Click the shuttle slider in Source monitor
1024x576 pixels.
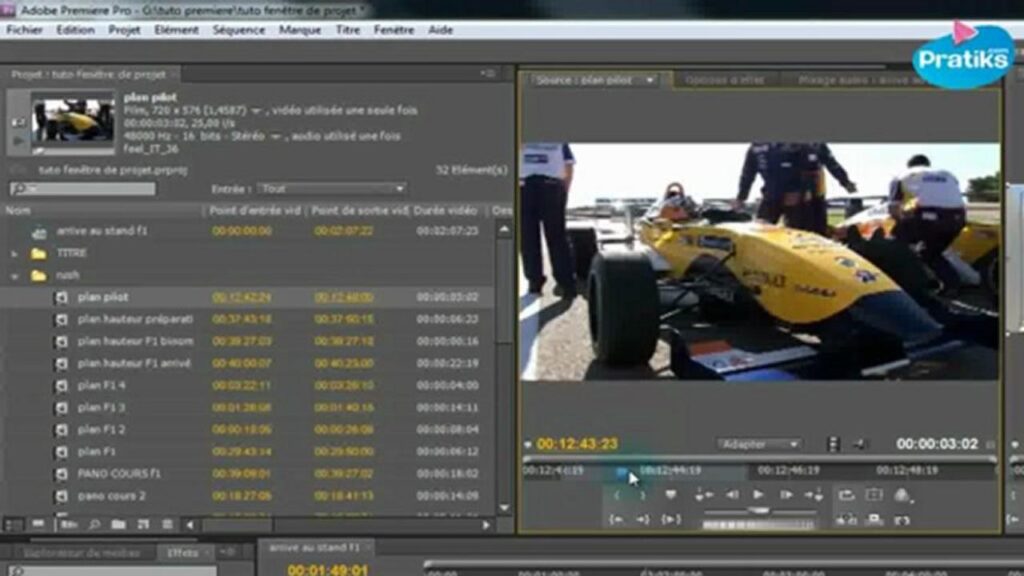pos(758,511)
